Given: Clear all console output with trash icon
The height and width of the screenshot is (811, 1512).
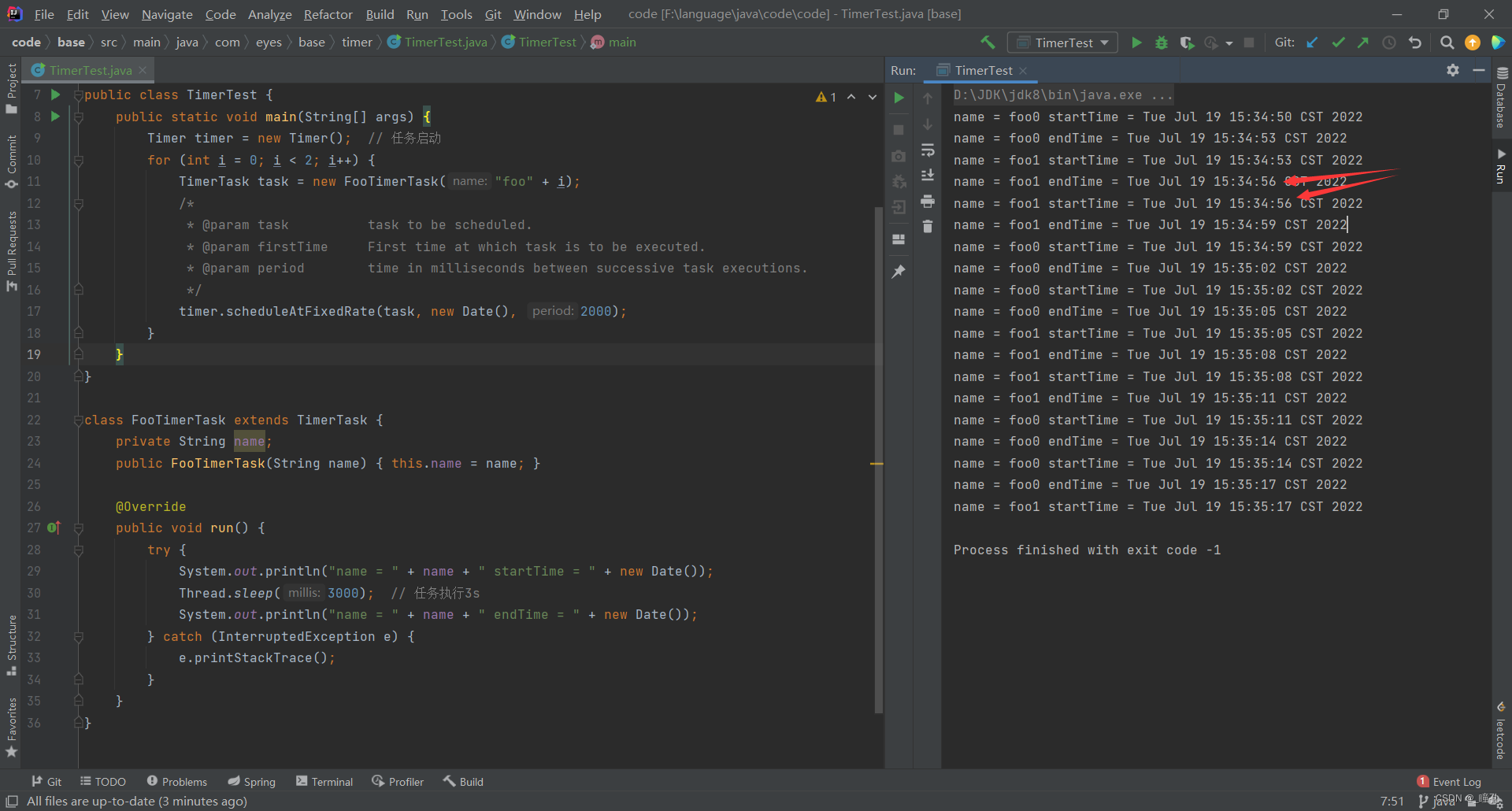Looking at the screenshot, I should pyautogui.click(x=928, y=227).
